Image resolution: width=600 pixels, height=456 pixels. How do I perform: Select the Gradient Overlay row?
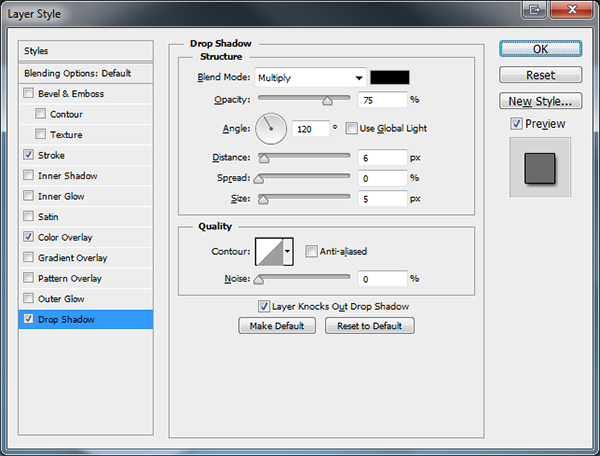point(86,257)
